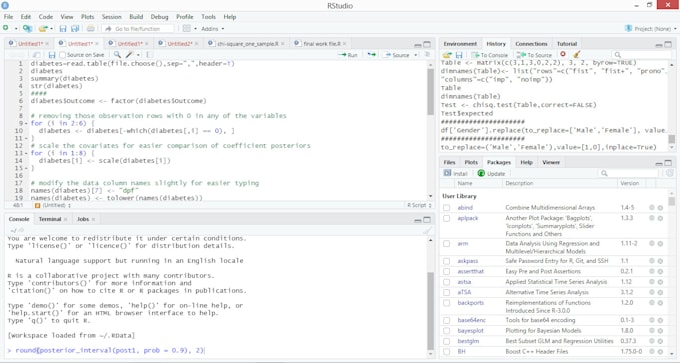Open the workspace panes layout icon
The height and width of the screenshot is (363, 680).
coord(186,29)
